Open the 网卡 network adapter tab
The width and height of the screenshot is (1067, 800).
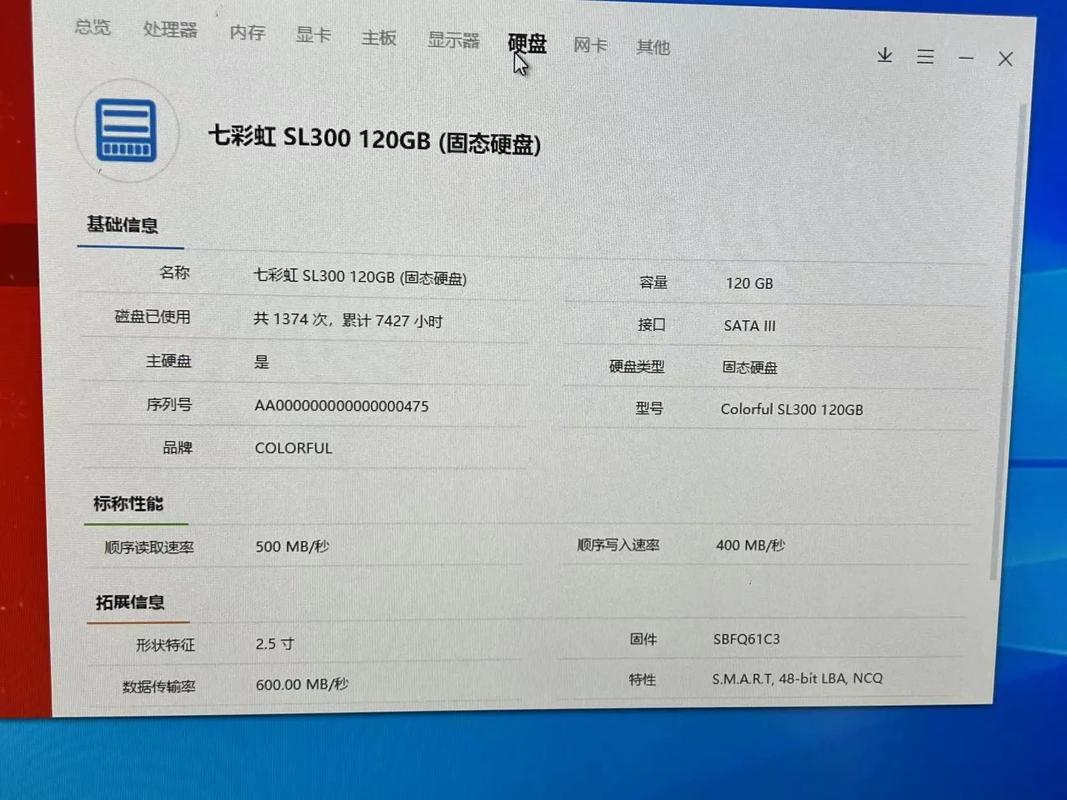point(590,45)
